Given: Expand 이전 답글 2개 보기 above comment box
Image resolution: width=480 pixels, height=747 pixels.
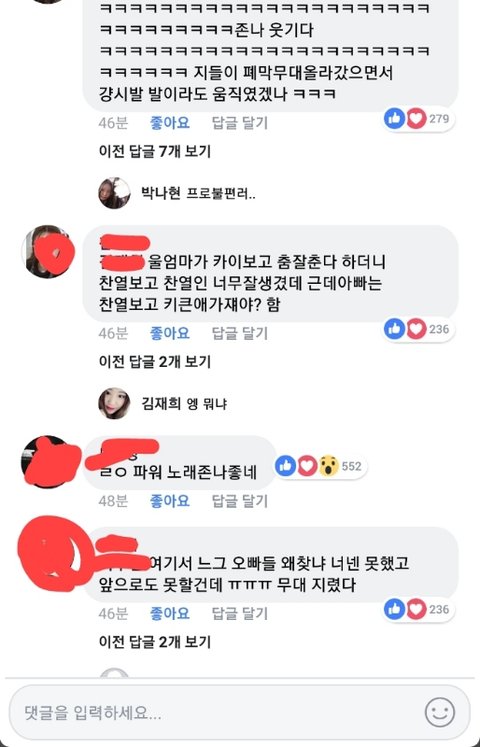Looking at the screenshot, I should click(155, 642).
